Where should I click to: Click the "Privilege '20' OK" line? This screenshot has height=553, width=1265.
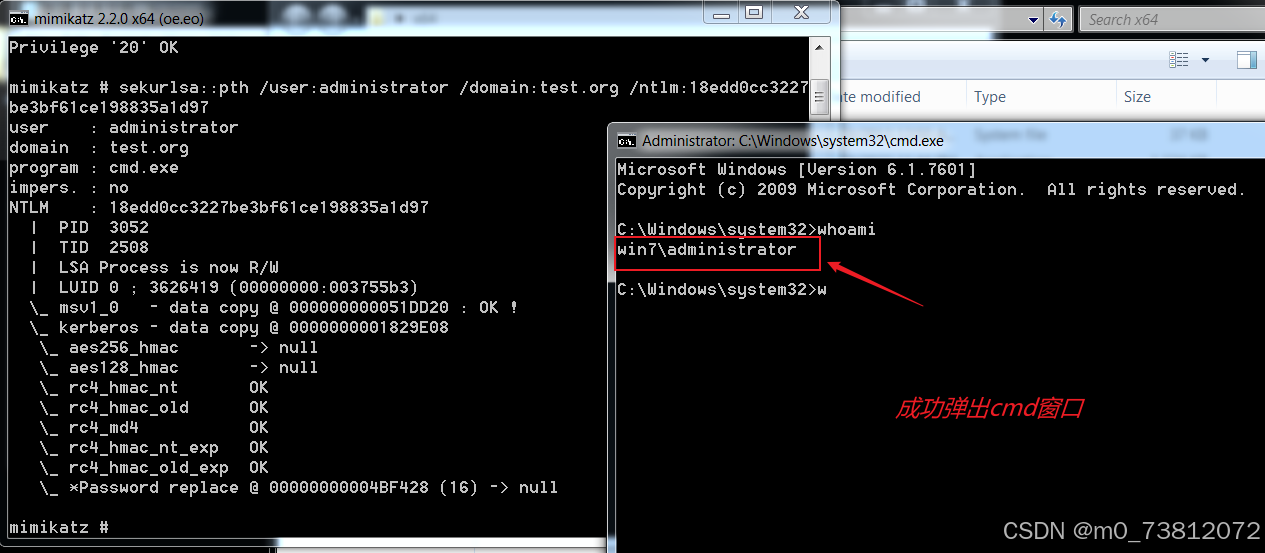coord(94,48)
